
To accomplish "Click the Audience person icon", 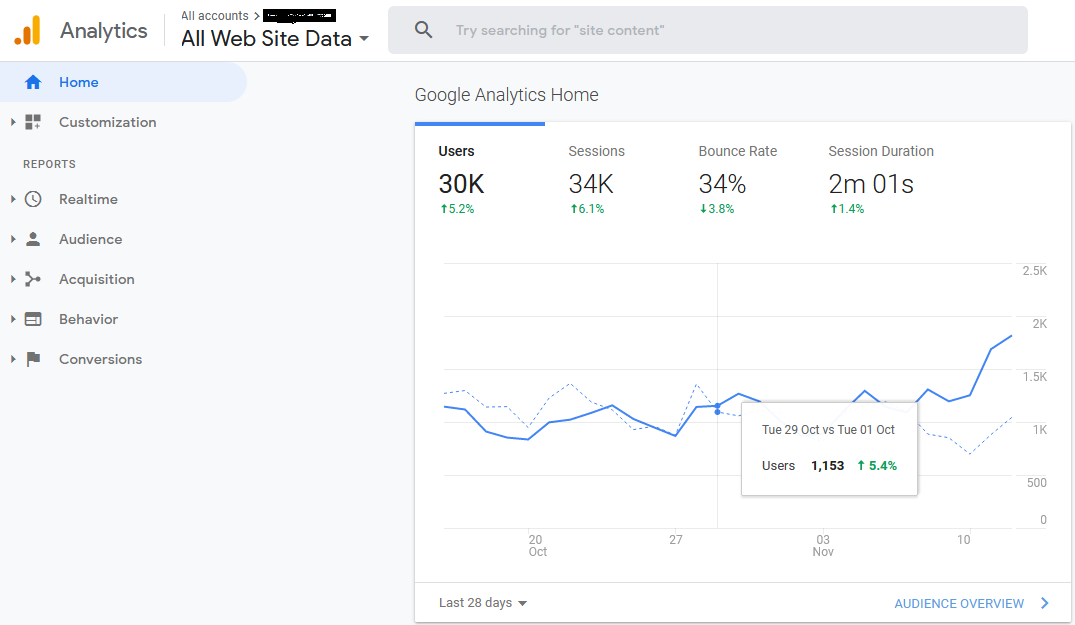I will 33,239.
